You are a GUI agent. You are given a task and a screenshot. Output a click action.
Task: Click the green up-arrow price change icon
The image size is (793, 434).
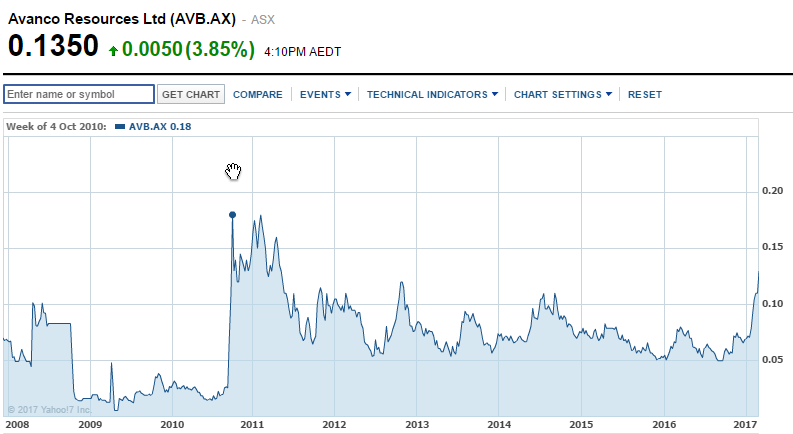pos(113,51)
